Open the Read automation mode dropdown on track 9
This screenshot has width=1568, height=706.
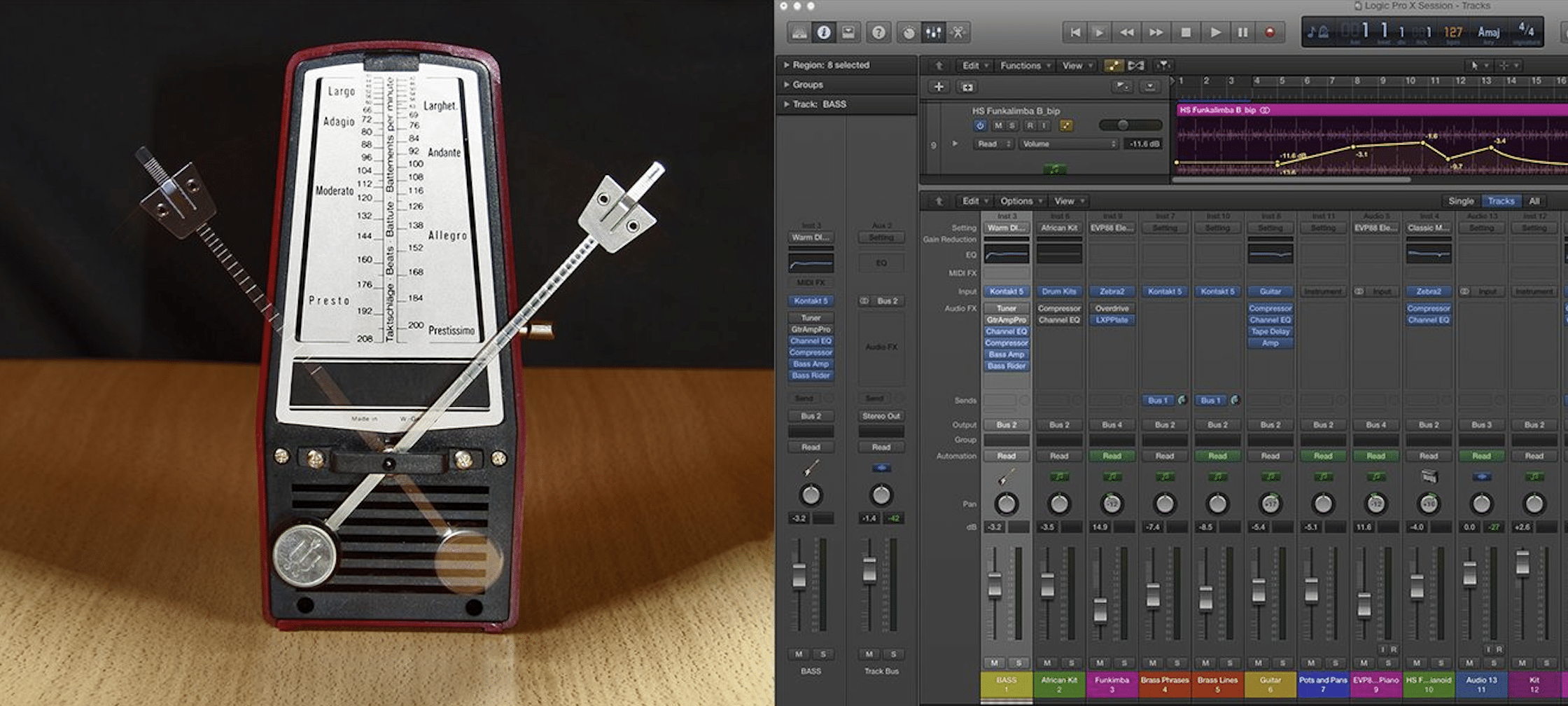[994, 144]
